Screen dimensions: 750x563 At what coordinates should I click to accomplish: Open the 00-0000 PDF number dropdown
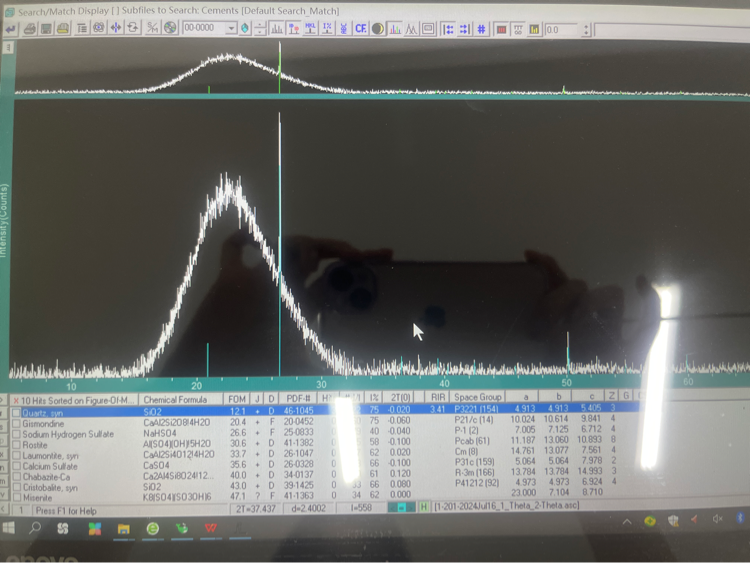click(x=232, y=29)
